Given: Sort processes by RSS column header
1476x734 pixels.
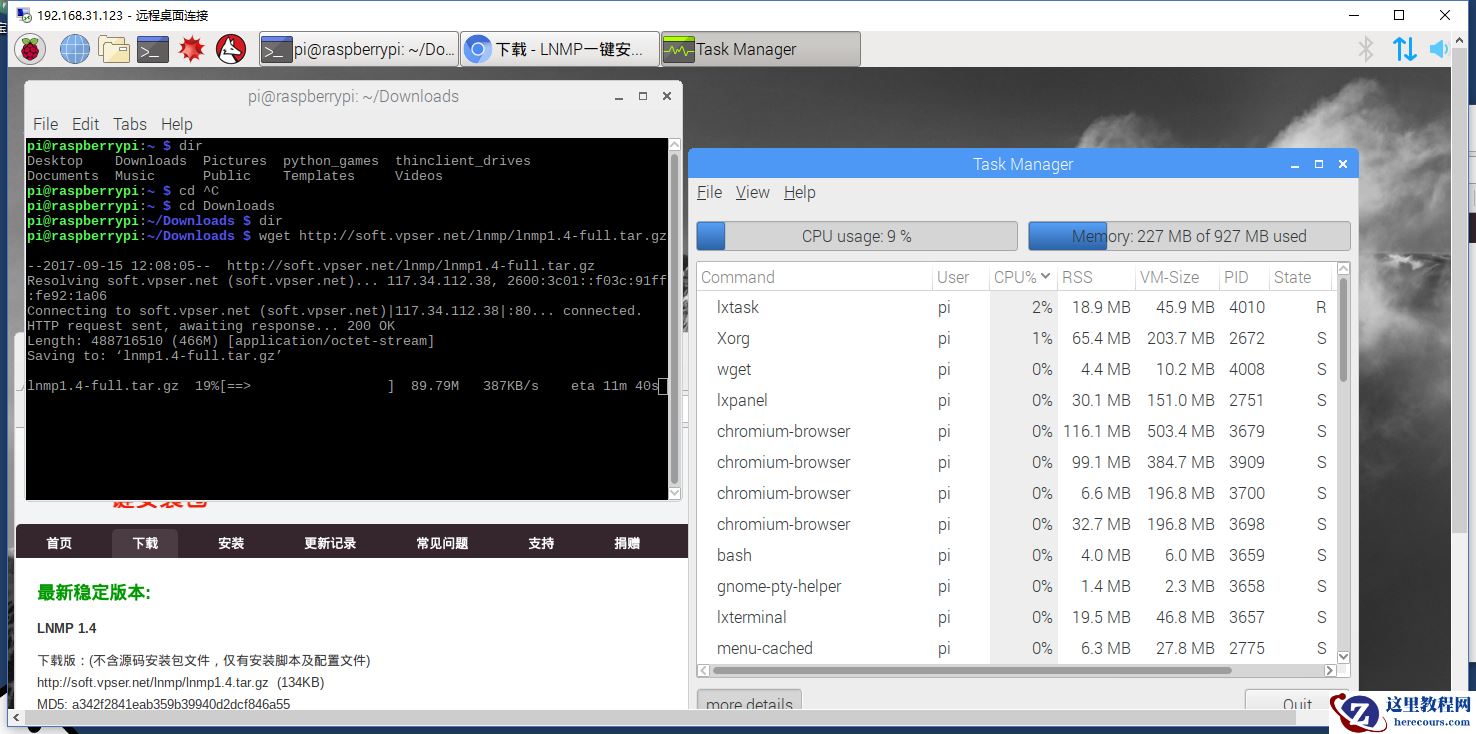Looking at the screenshot, I should click(x=1095, y=277).
